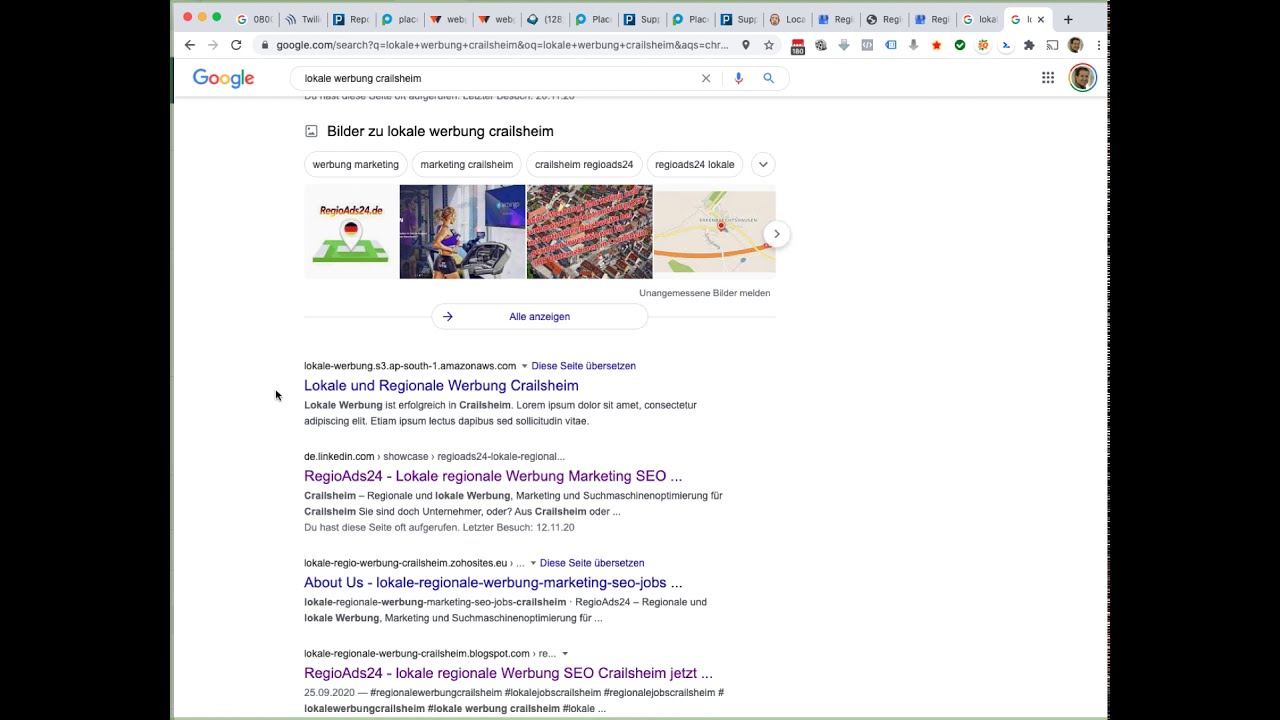
Task: Click 'de.linkedin.com › showcase' URL text
Action: tap(434, 457)
